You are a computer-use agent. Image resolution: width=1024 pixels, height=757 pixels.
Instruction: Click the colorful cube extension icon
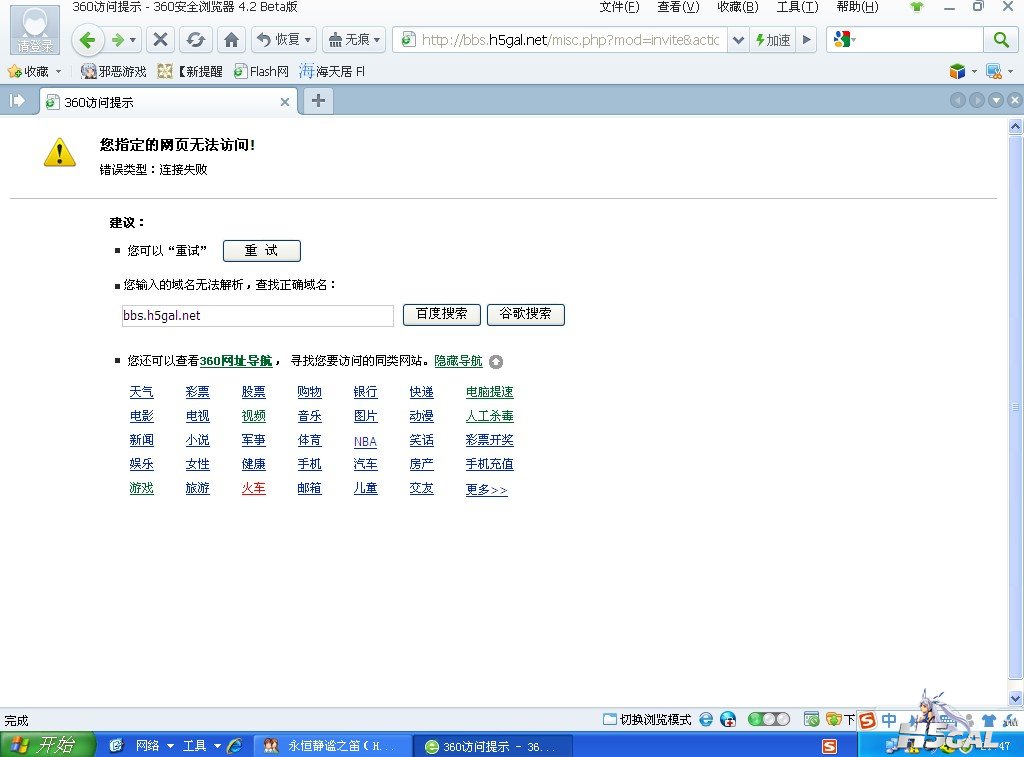957,71
